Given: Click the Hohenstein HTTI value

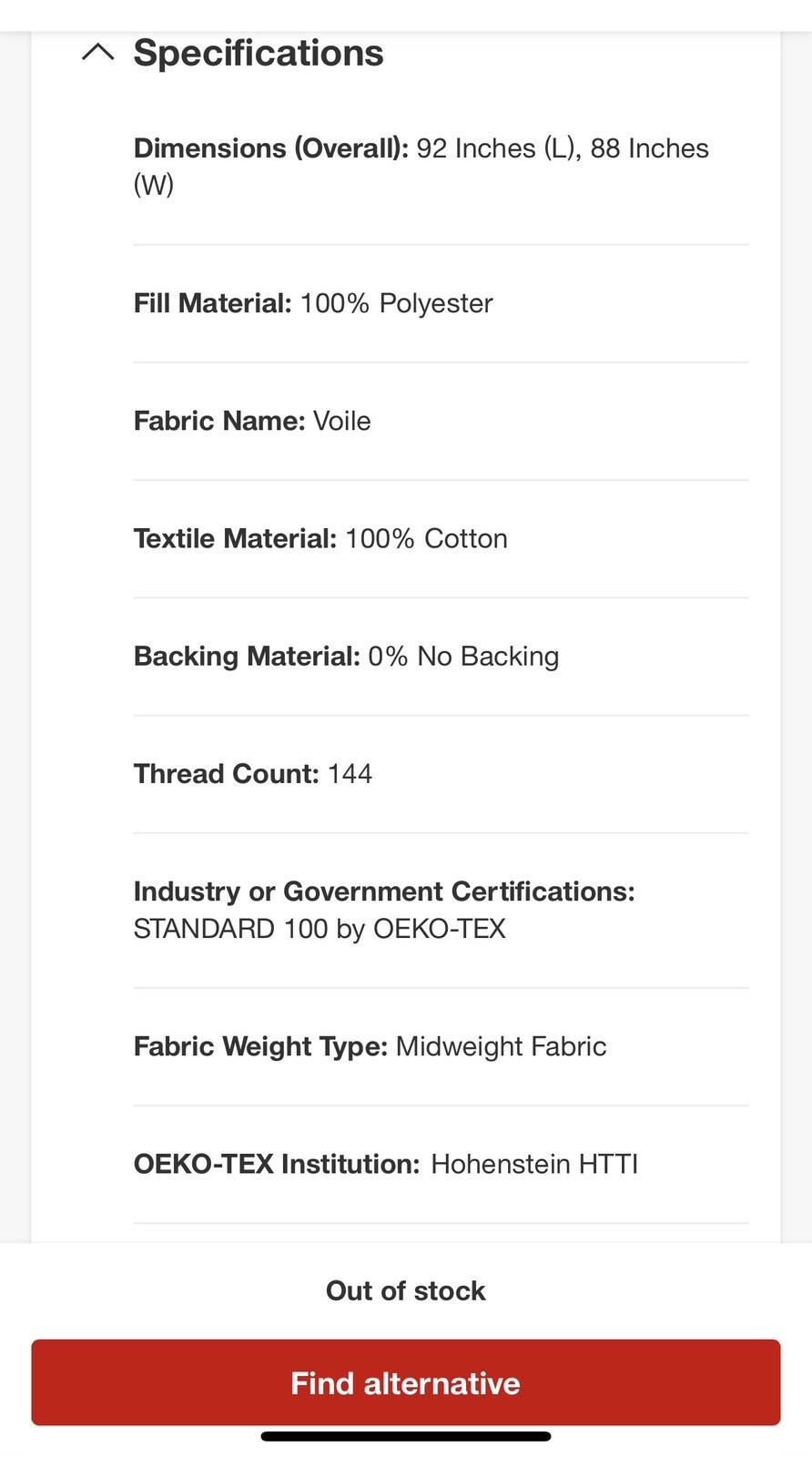Looking at the screenshot, I should point(534,1164).
